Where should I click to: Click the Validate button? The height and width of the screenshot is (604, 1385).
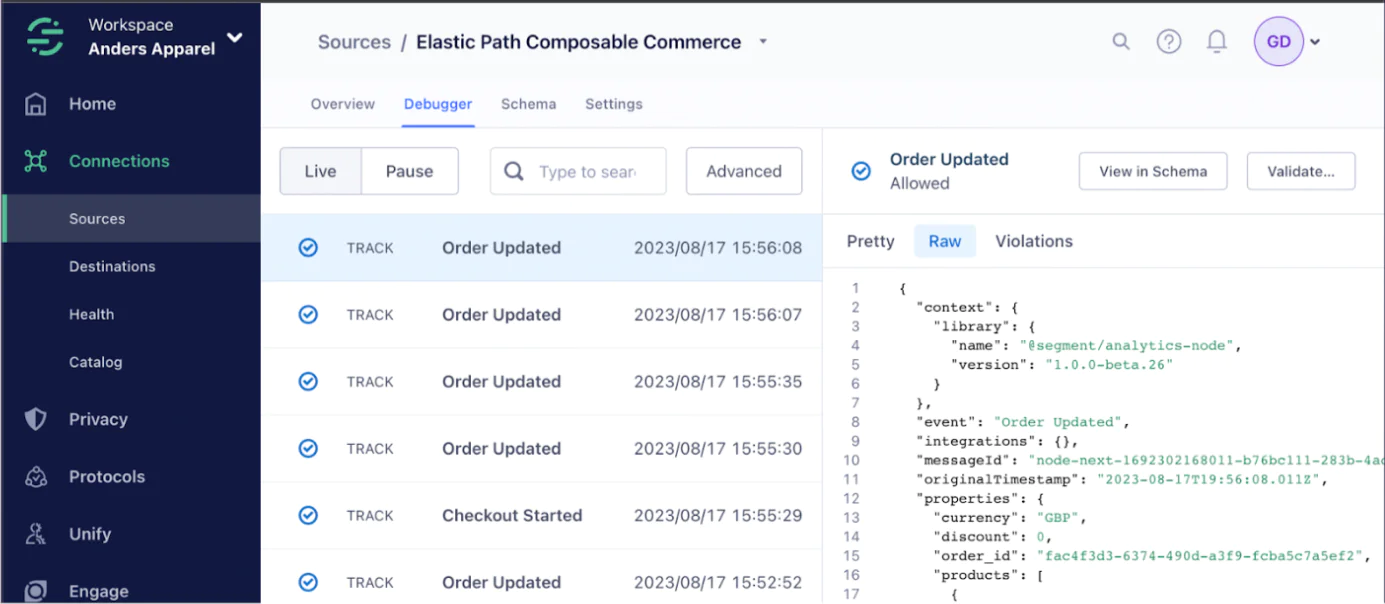tap(1300, 171)
